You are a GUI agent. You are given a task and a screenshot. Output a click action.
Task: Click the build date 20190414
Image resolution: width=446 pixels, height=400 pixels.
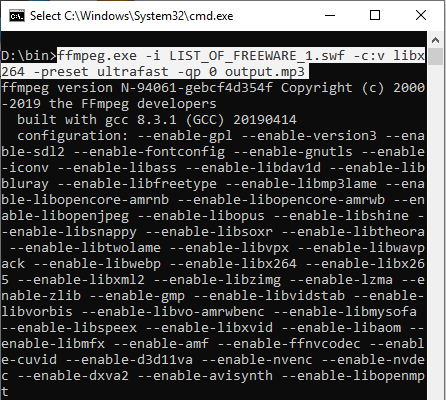[265, 120]
